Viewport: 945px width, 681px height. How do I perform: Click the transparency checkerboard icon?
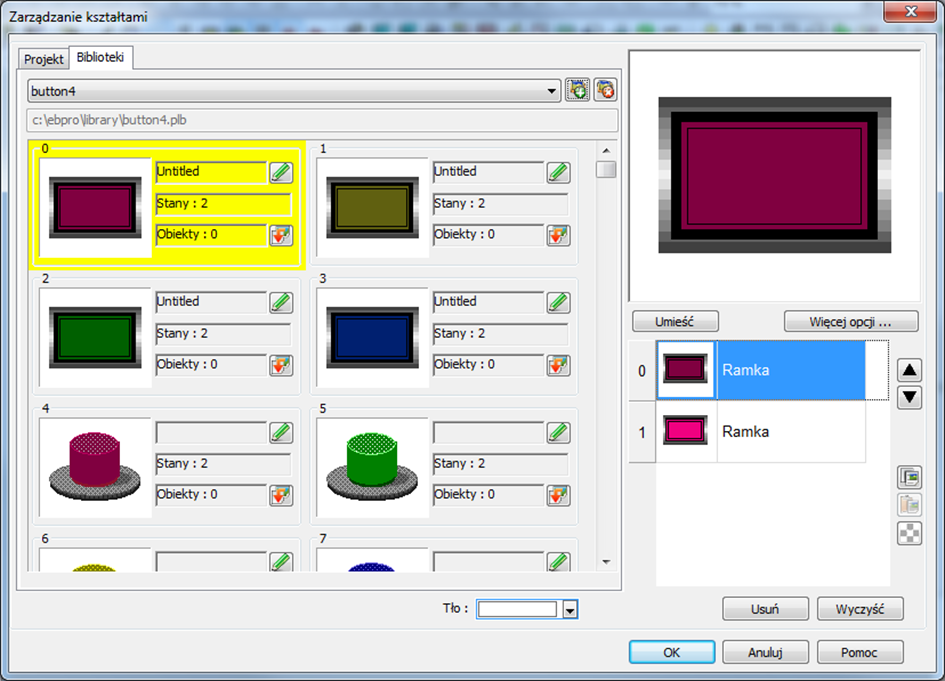tap(909, 533)
